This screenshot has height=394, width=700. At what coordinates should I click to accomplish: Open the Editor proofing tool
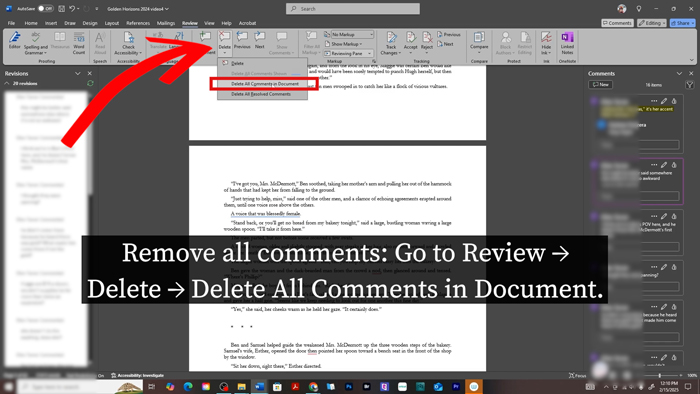(14, 40)
